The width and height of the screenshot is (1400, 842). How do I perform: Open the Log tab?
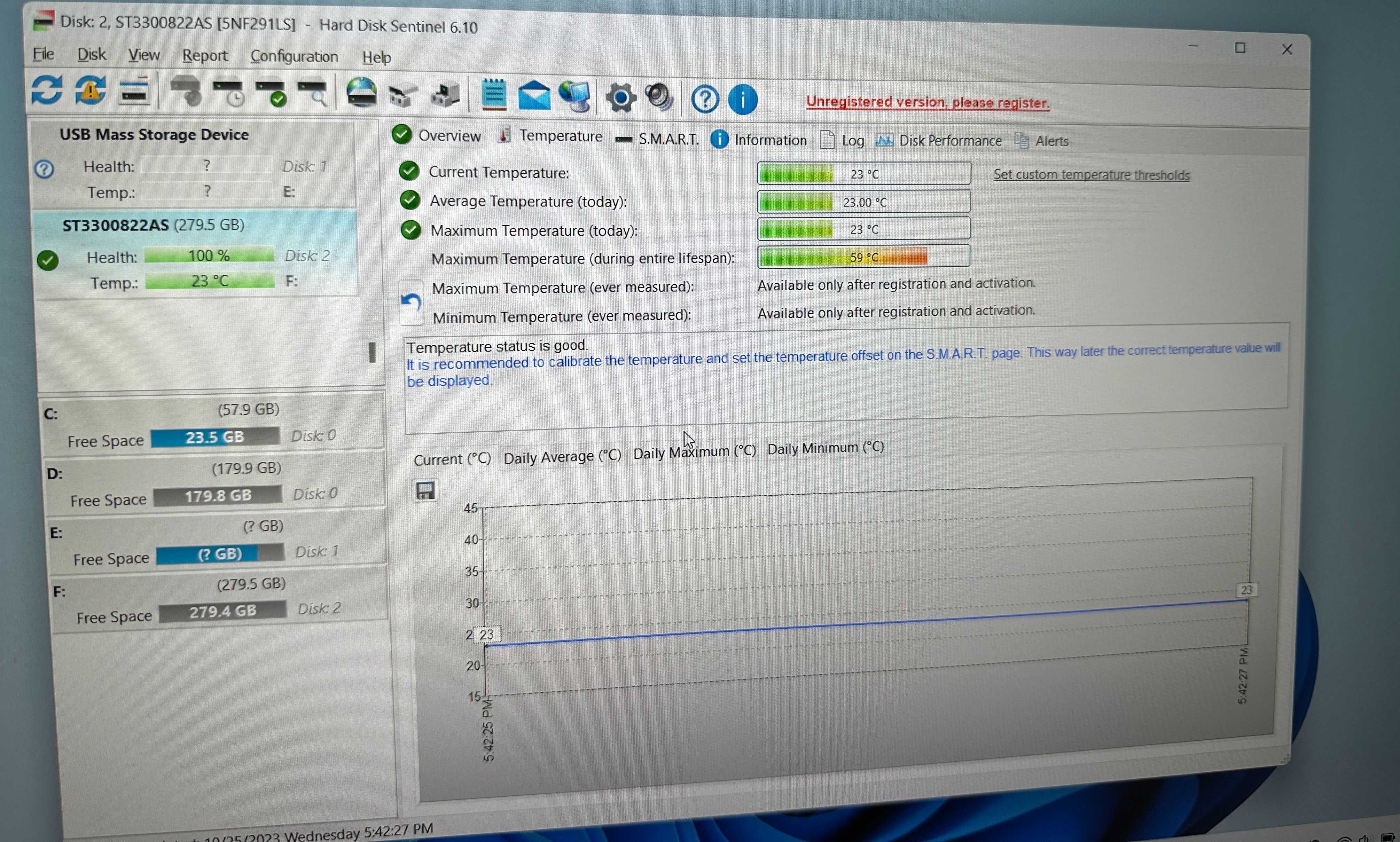(x=842, y=140)
